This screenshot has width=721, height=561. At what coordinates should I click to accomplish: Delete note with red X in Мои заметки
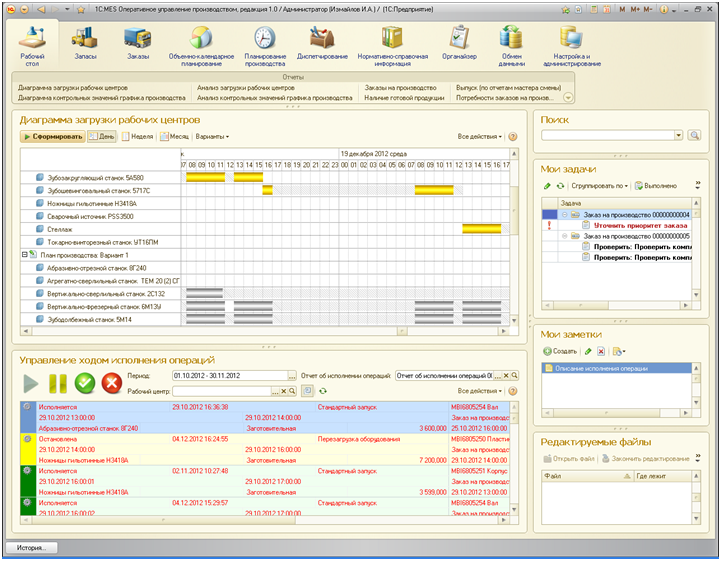(601, 351)
